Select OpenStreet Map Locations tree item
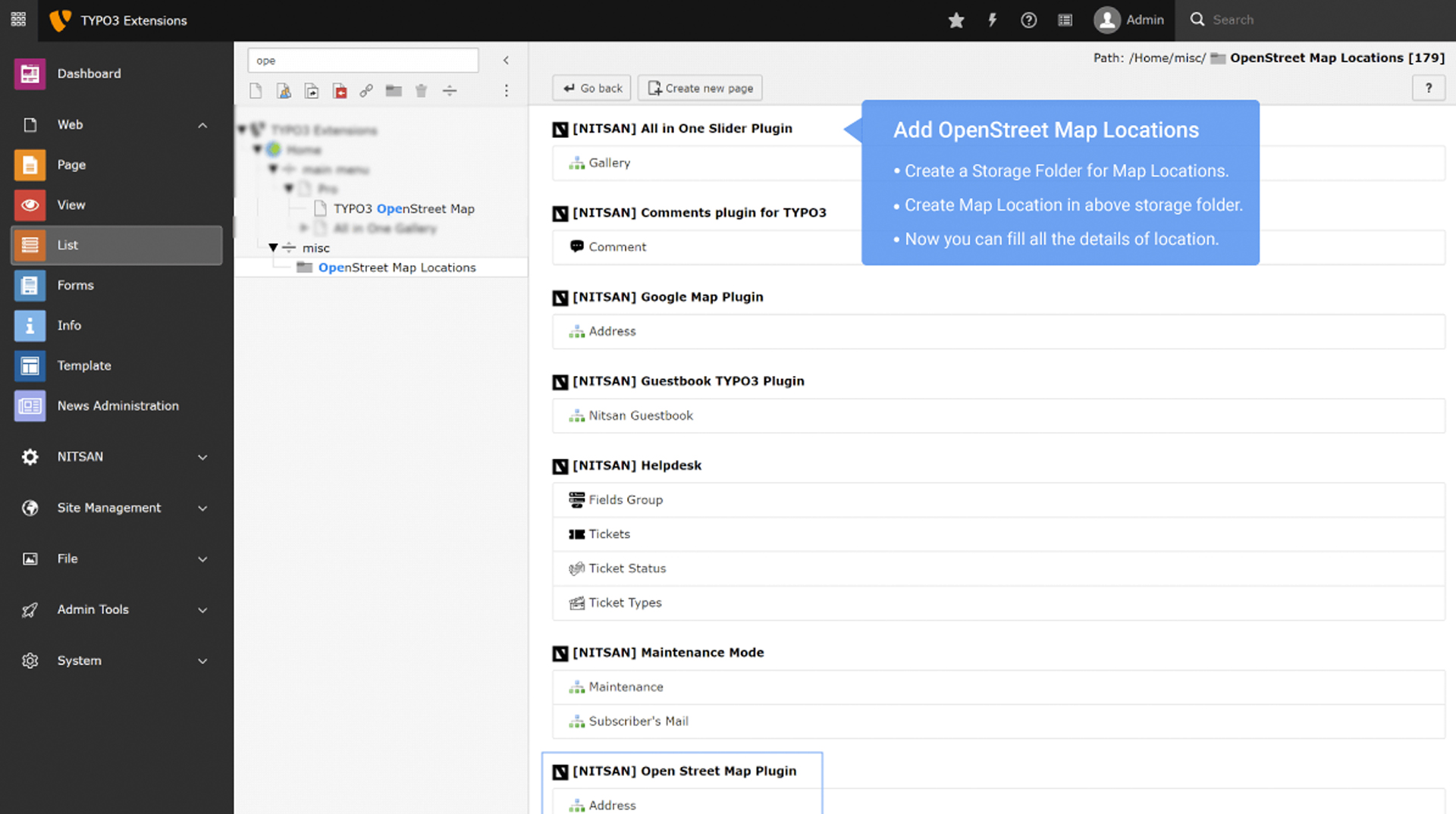Screen dimensions: 1456x814 click(x=397, y=268)
